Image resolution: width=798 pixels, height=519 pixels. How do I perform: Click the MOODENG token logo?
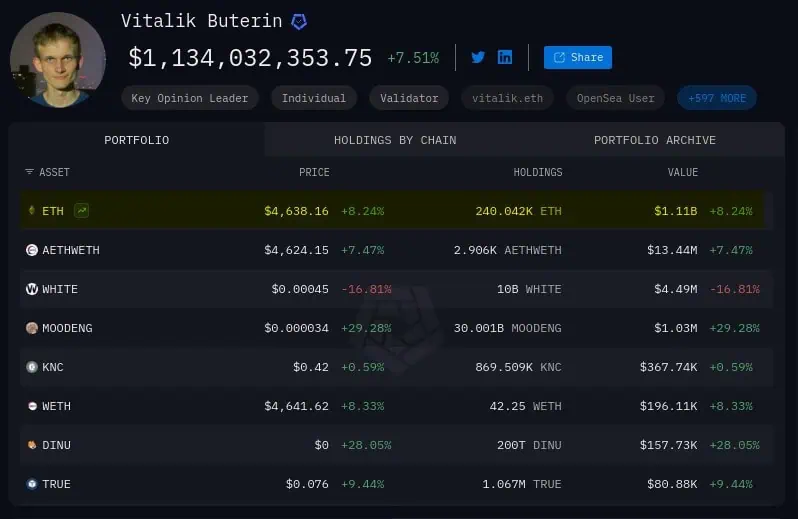(x=32, y=328)
